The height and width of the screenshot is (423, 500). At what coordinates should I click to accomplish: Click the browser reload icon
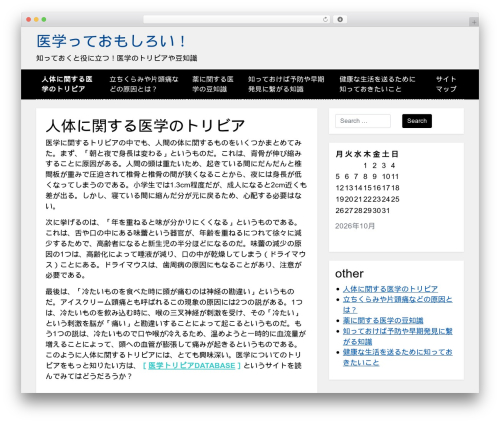pyautogui.click(x=325, y=19)
